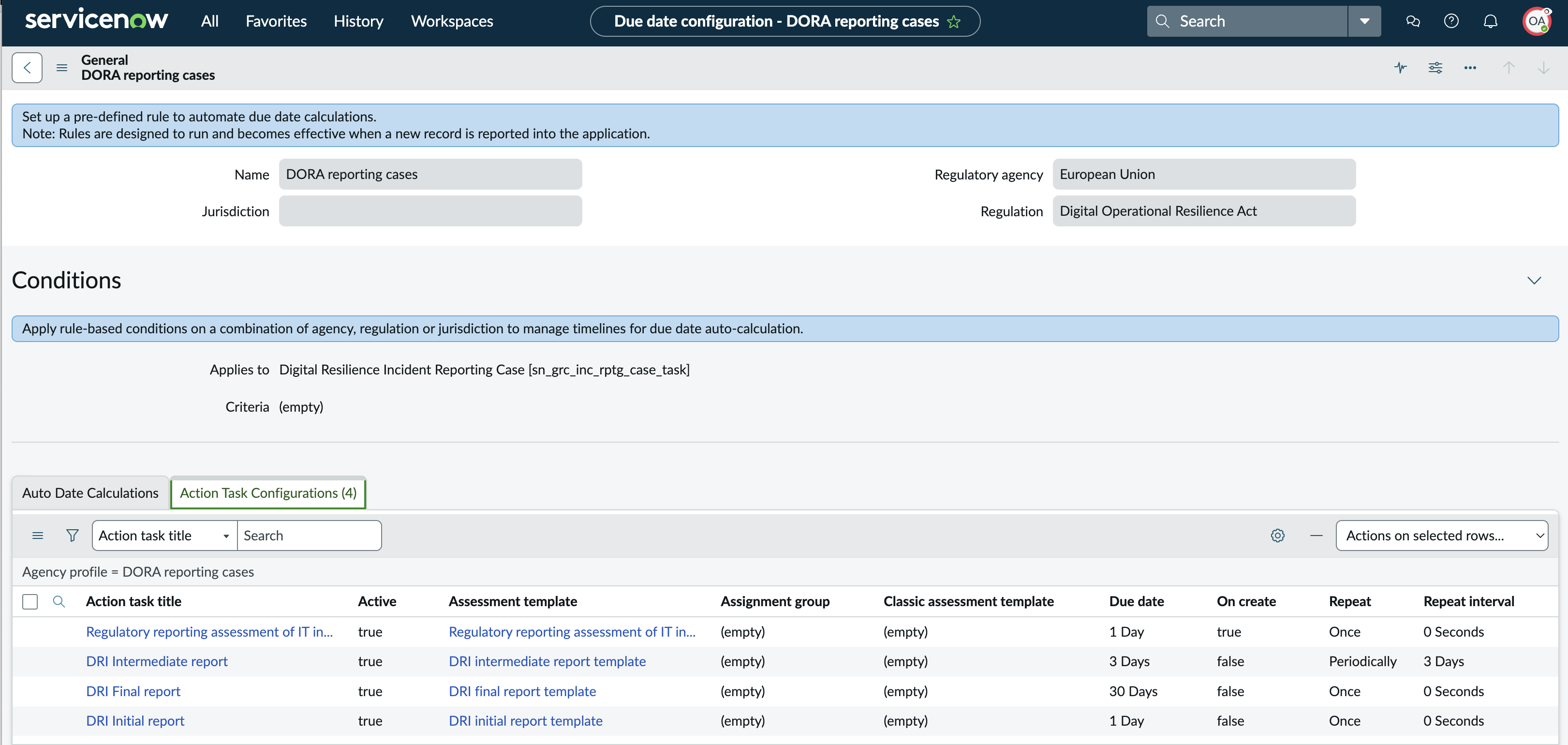Collapse the Conditions section chevron
Viewport: 1568px width, 745px height.
tap(1535, 281)
